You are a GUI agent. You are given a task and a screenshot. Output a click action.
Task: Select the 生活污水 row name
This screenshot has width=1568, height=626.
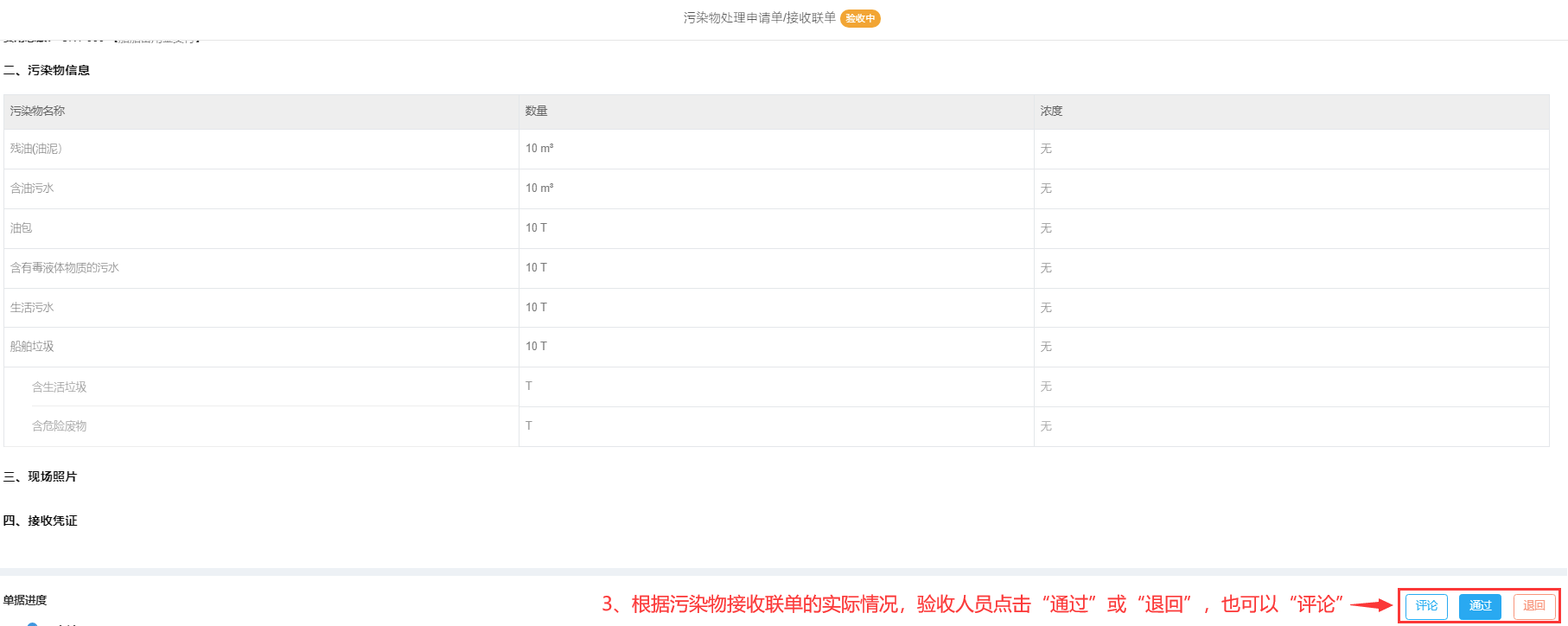point(32,308)
